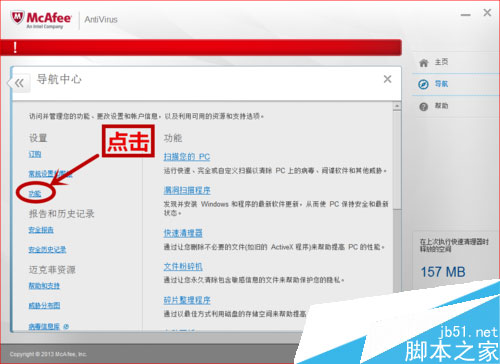The height and width of the screenshot is (364, 500).
Task: Close the 导航中心 panel with X
Action: click(x=387, y=79)
